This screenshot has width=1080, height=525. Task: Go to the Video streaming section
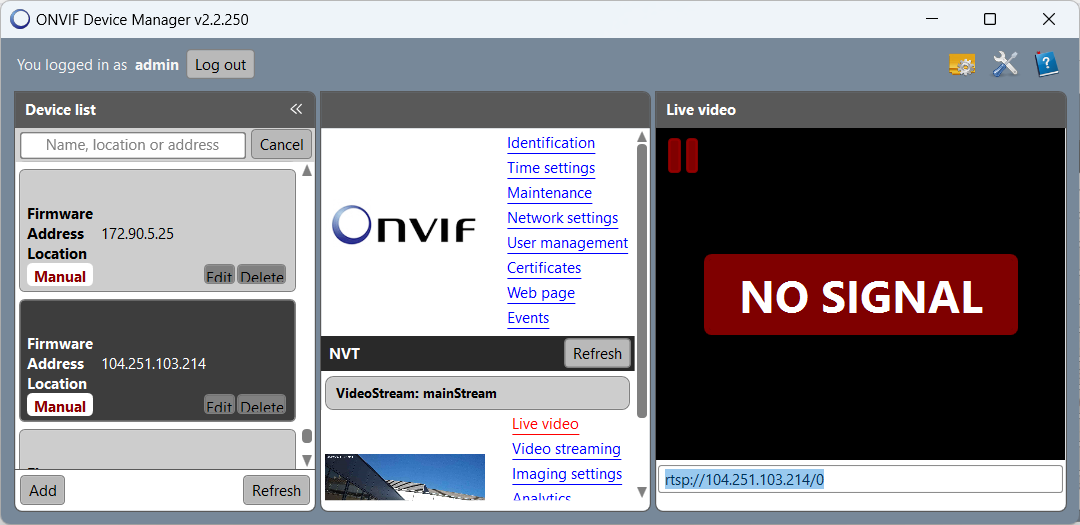[x=566, y=449]
